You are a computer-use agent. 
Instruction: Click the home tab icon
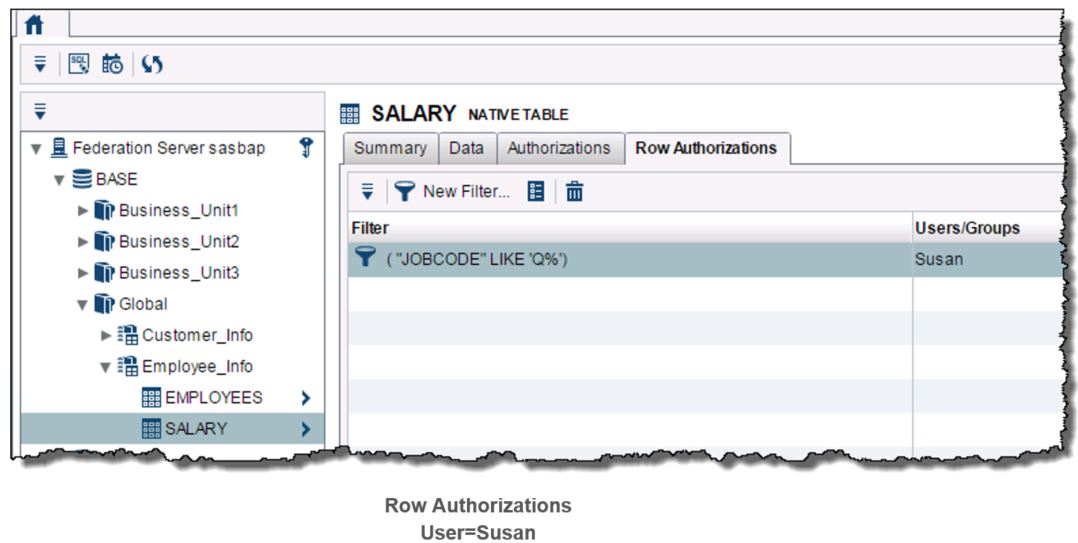pyautogui.click(x=35, y=22)
